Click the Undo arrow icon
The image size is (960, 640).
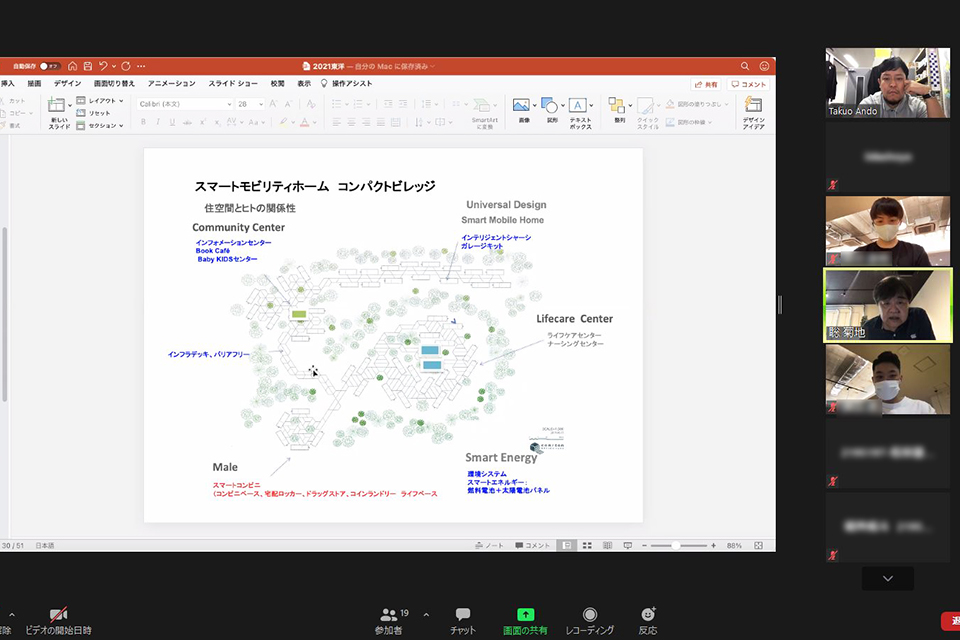(103, 66)
